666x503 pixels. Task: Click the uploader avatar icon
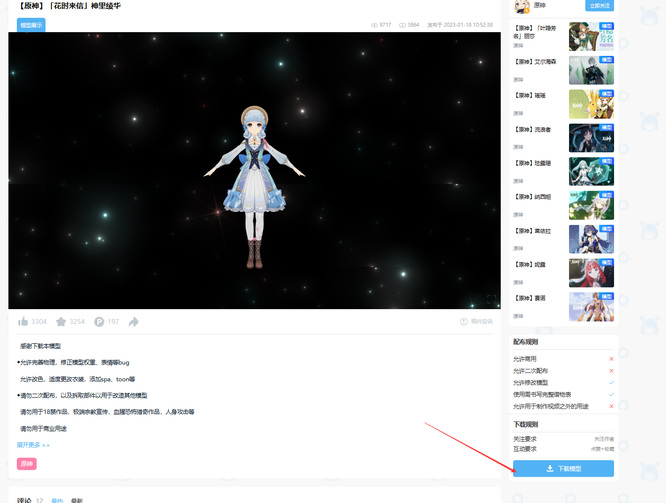[x=520, y=6]
